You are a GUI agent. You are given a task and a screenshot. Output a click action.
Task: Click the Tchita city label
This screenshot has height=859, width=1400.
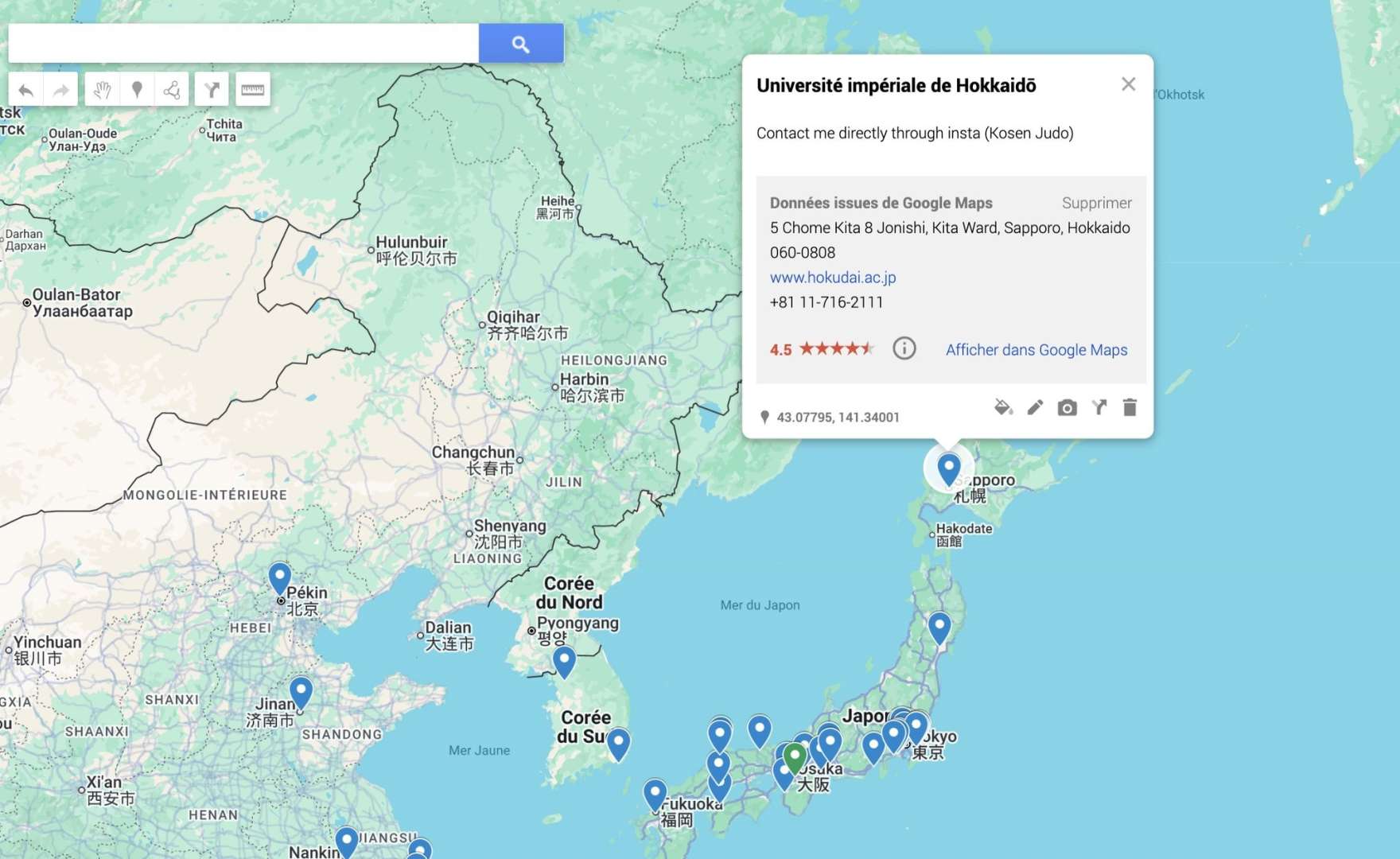tap(224, 130)
